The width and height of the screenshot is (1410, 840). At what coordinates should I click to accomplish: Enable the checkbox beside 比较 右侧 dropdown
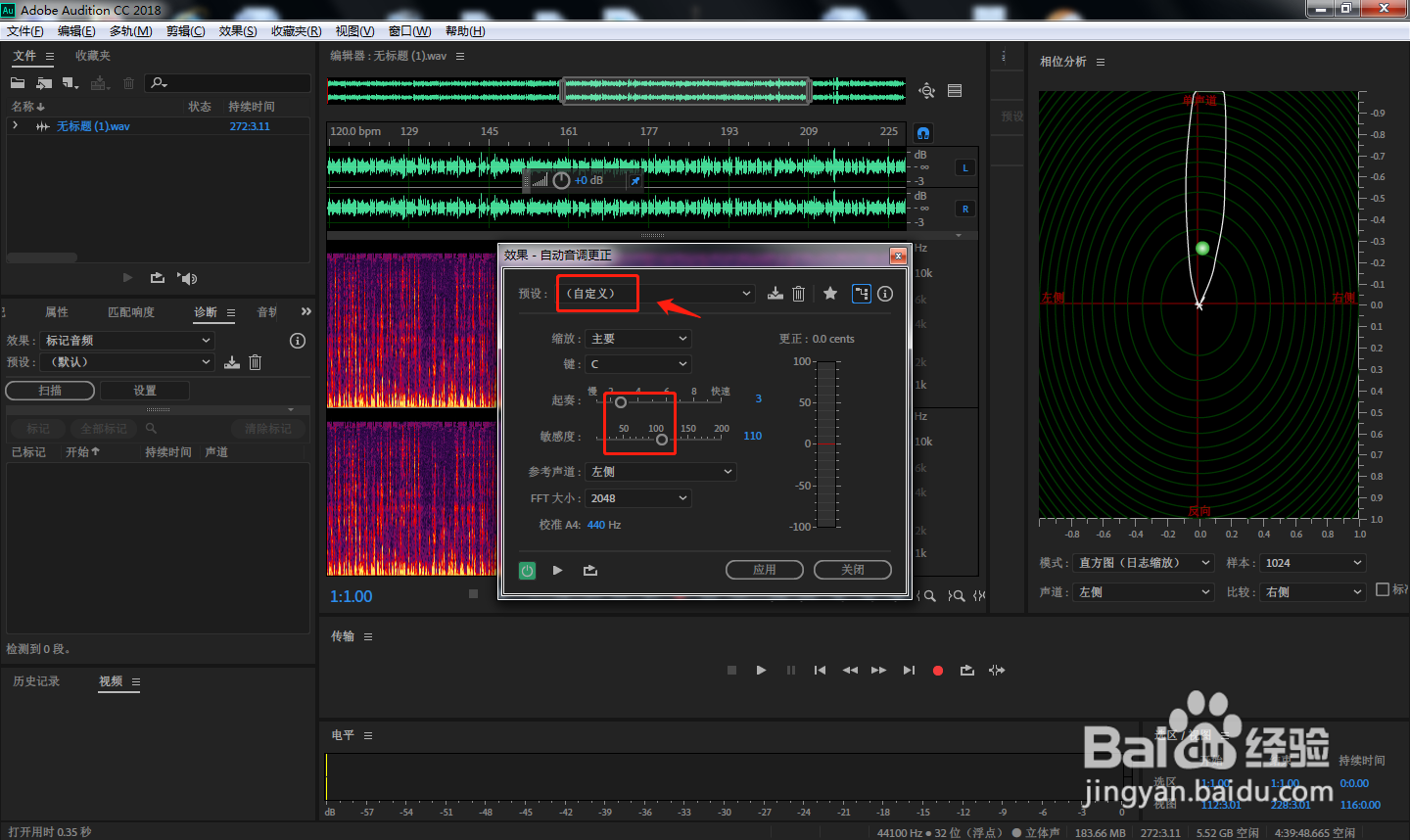coord(1383,589)
